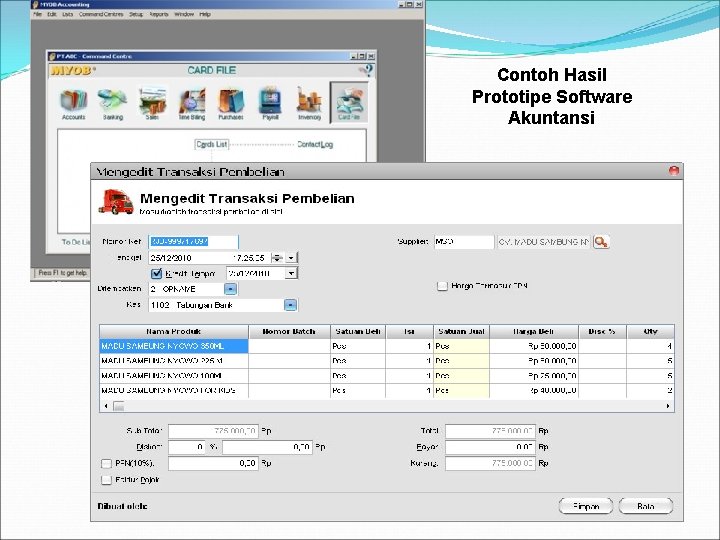Click the PPN amount field 0,00
The height and width of the screenshot is (540, 720).
click(214, 463)
